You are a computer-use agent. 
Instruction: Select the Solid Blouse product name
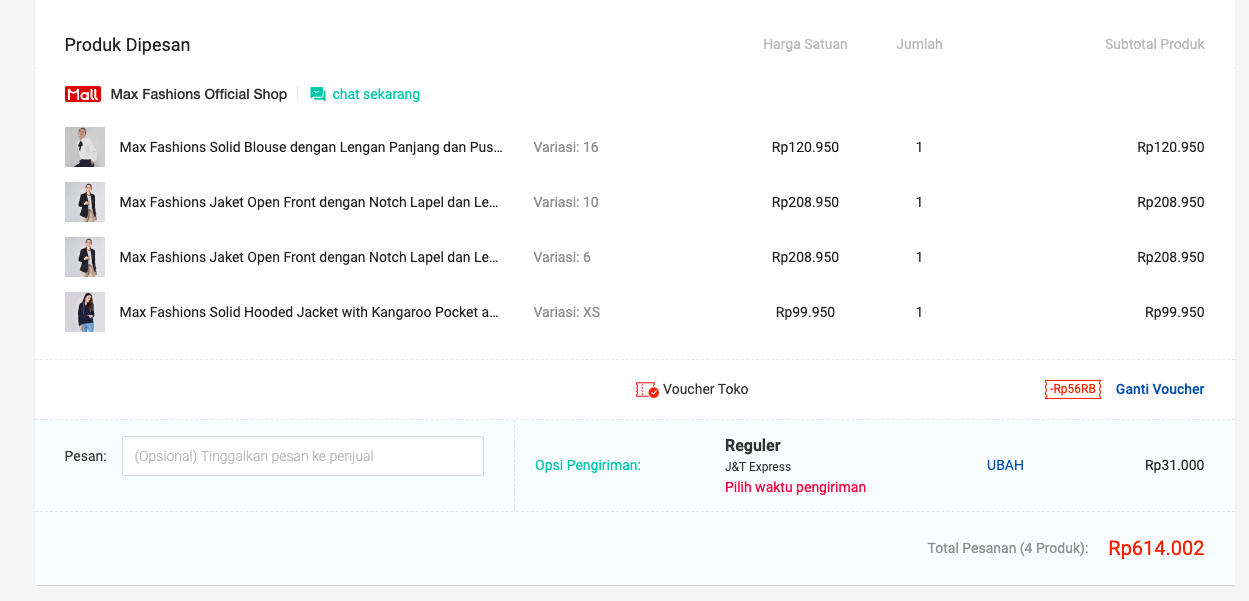pos(311,147)
